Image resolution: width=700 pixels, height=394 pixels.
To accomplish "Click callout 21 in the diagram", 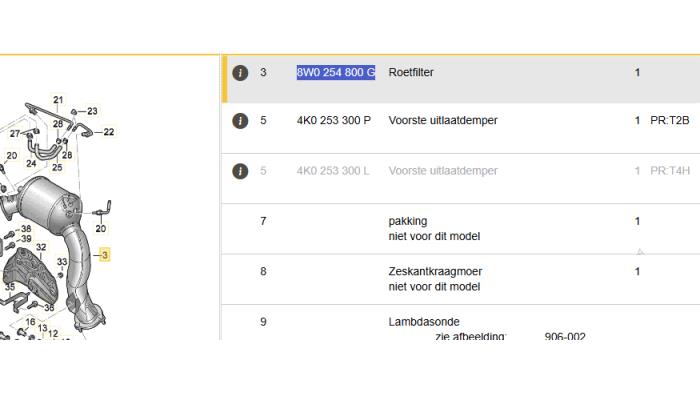I will click(x=58, y=100).
